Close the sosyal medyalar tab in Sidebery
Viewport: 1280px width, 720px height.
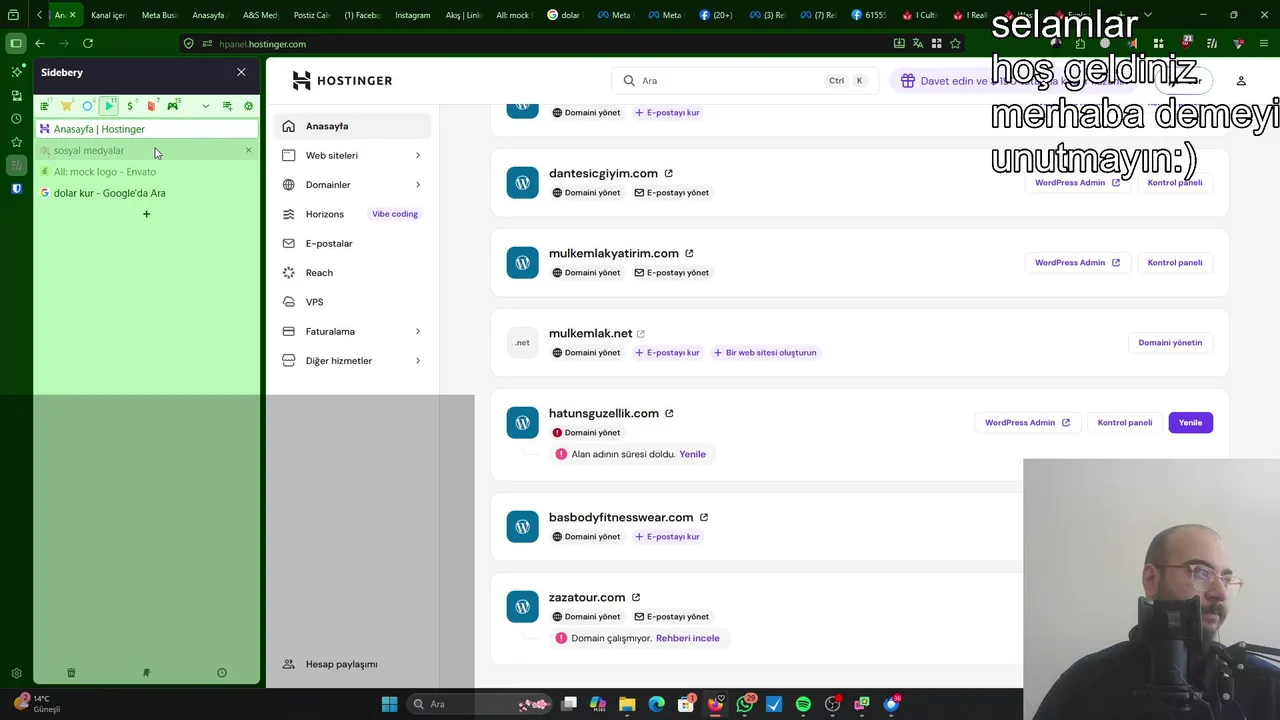[249, 150]
